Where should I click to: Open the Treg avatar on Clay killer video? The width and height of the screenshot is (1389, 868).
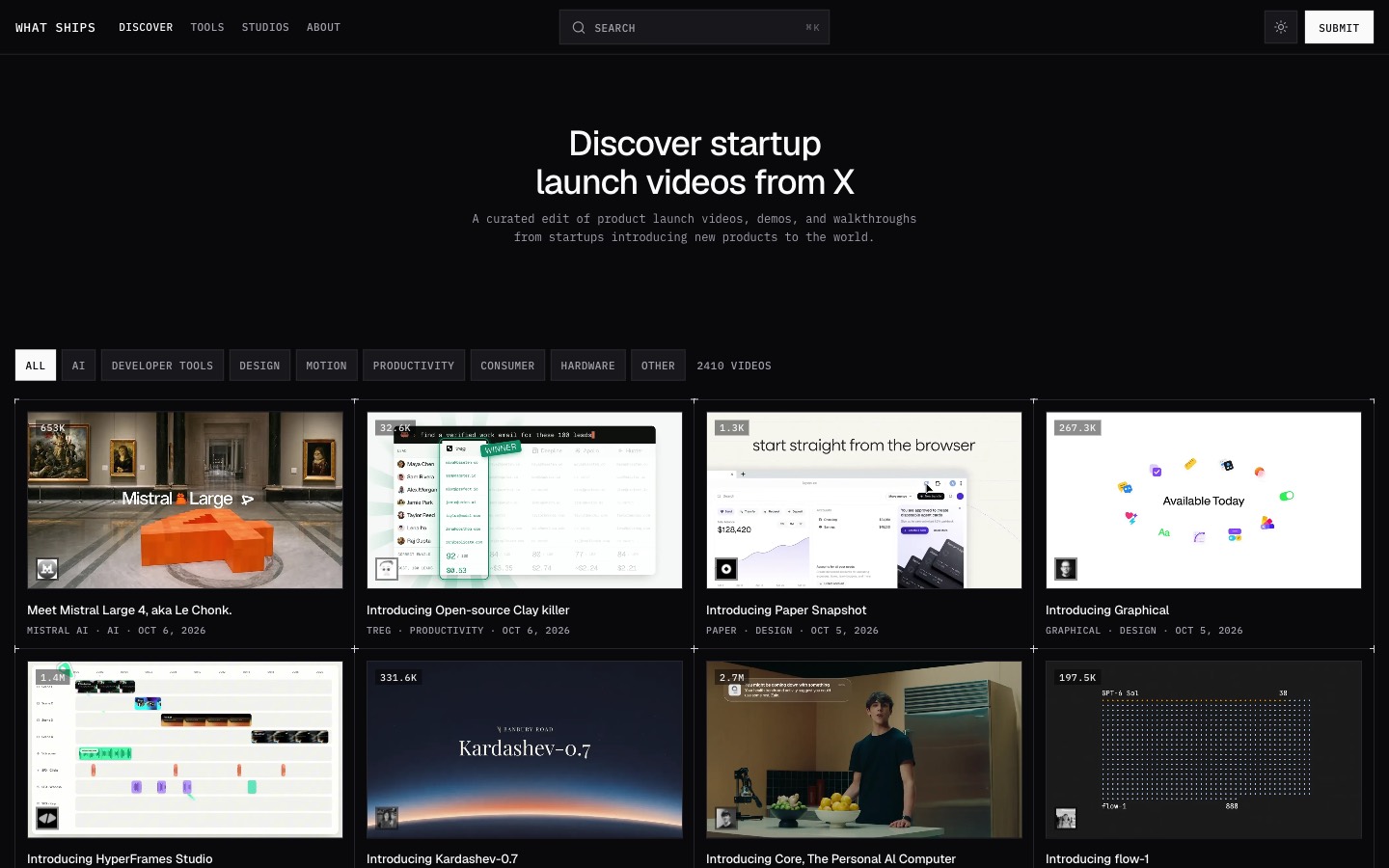click(387, 569)
